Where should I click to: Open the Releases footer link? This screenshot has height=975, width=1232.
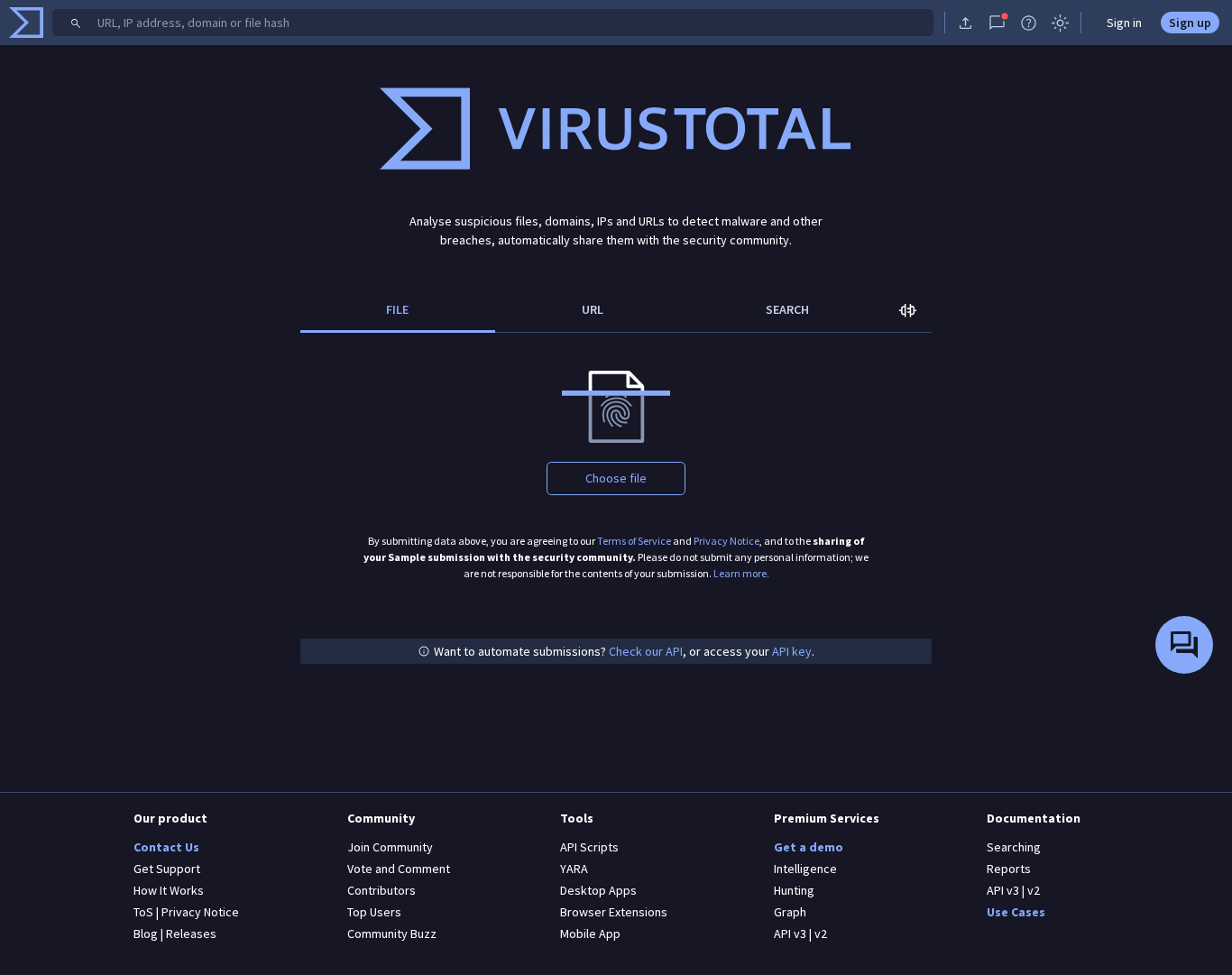[191, 934]
